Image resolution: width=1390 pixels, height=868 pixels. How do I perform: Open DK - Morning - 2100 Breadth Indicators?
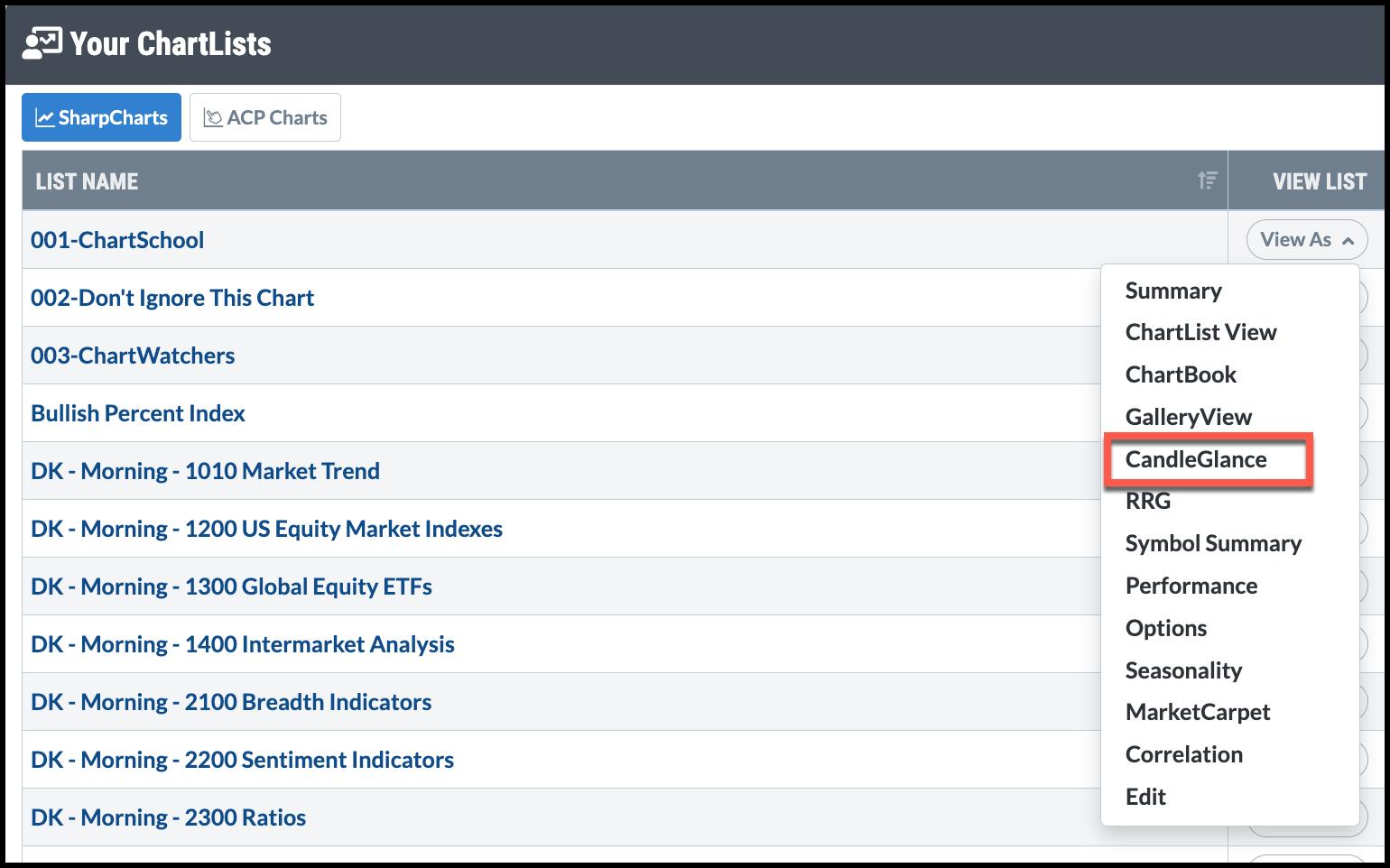231,702
